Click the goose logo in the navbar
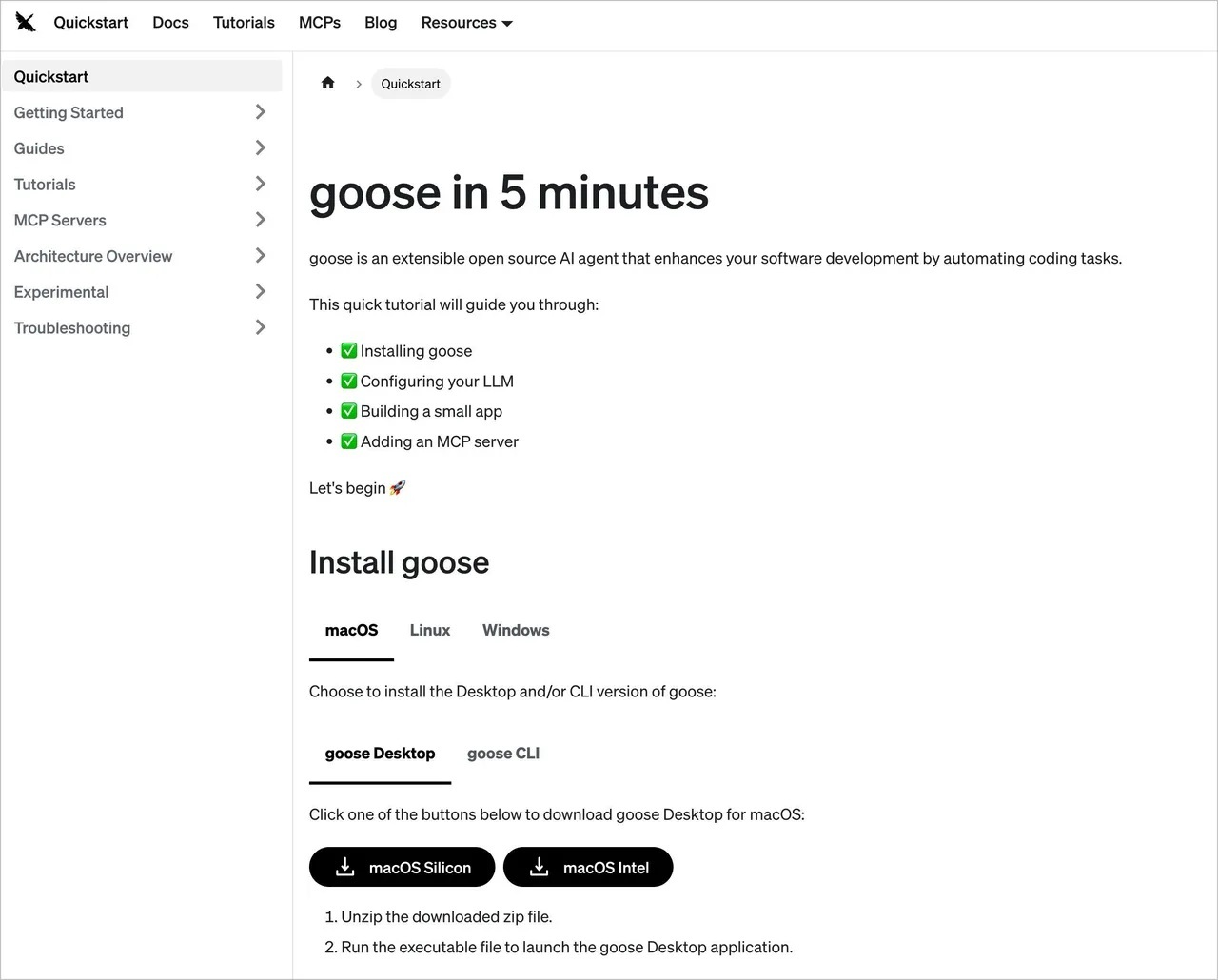This screenshot has height=980, width=1218. tap(26, 23)
